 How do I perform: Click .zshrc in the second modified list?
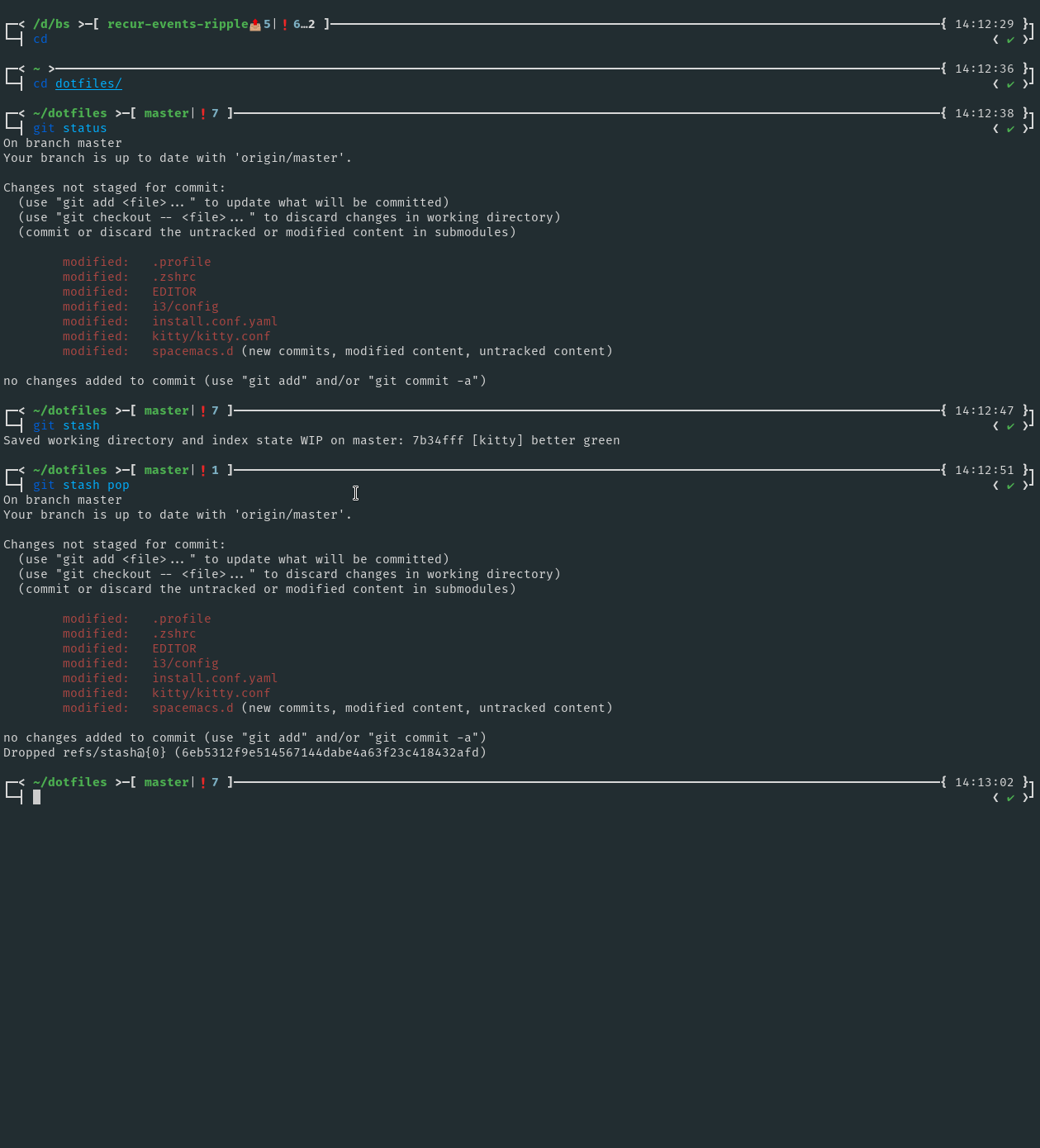coord(174,633)
